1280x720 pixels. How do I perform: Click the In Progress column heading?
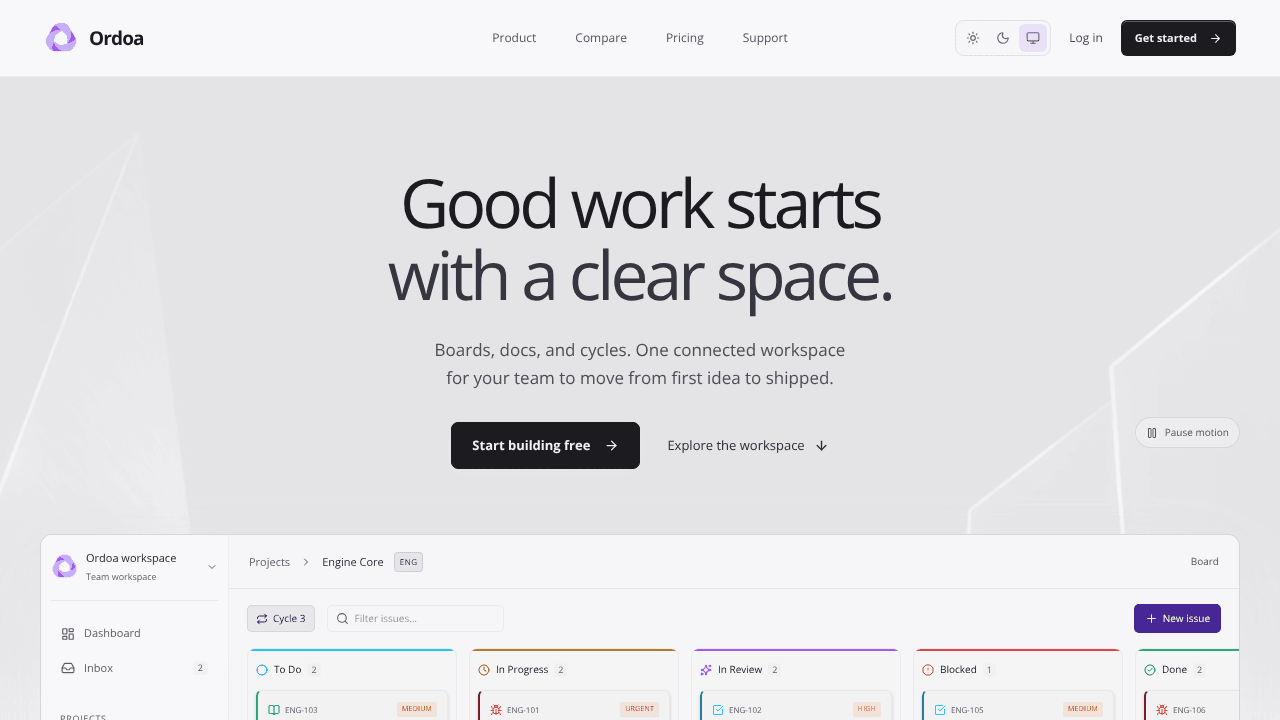click(x=522, y=670)
